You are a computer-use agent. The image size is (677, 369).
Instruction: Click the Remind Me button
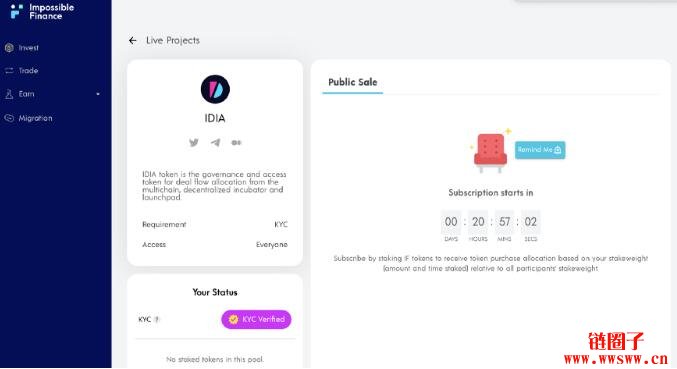point(540,150)
